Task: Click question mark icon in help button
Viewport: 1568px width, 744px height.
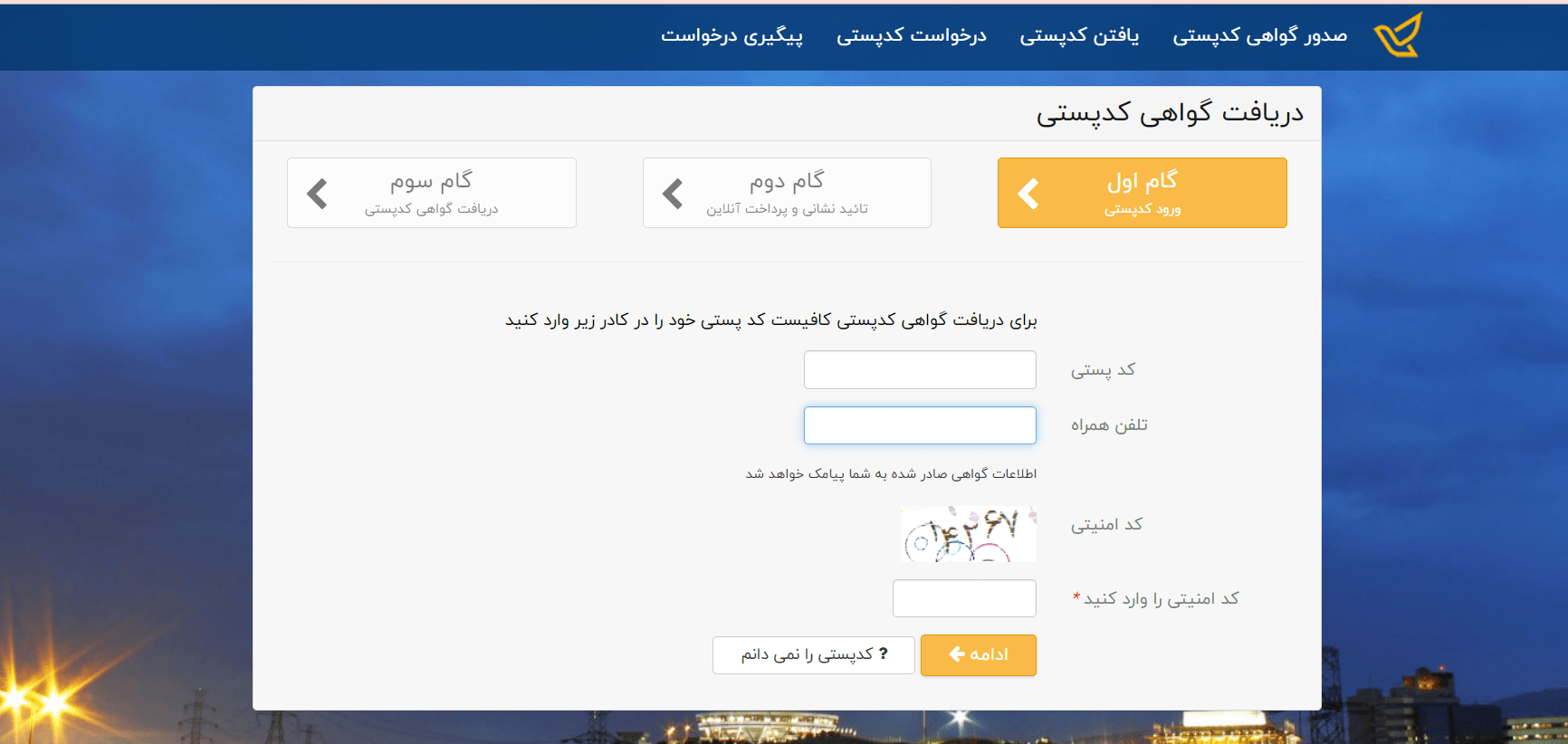Action: 884,653
